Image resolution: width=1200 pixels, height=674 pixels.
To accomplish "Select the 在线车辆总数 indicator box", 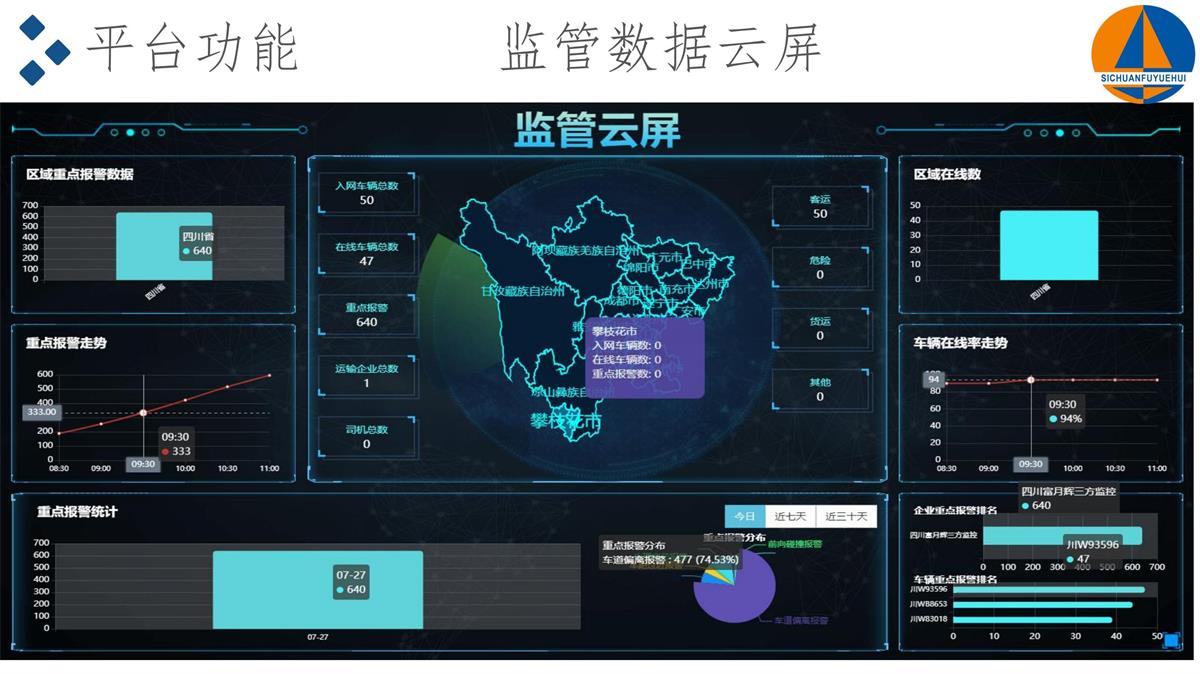I will click(x=366, y=253).
